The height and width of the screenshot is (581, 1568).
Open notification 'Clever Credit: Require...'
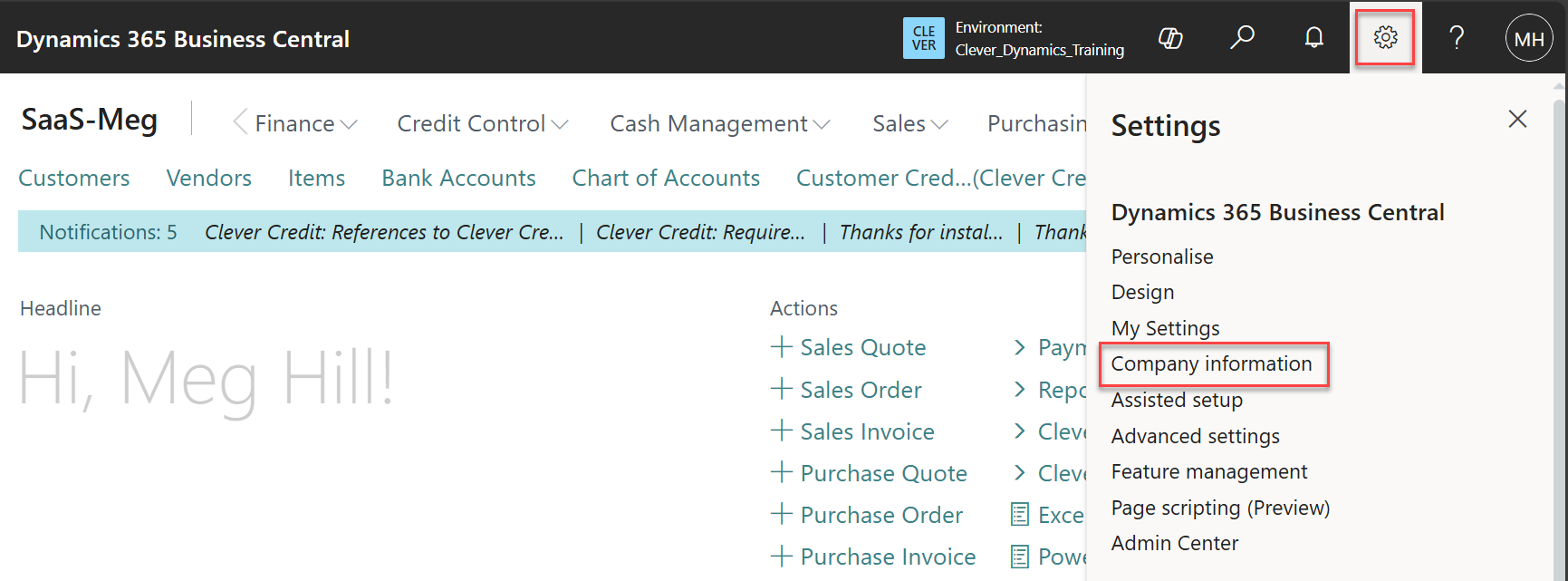[700, 232]
